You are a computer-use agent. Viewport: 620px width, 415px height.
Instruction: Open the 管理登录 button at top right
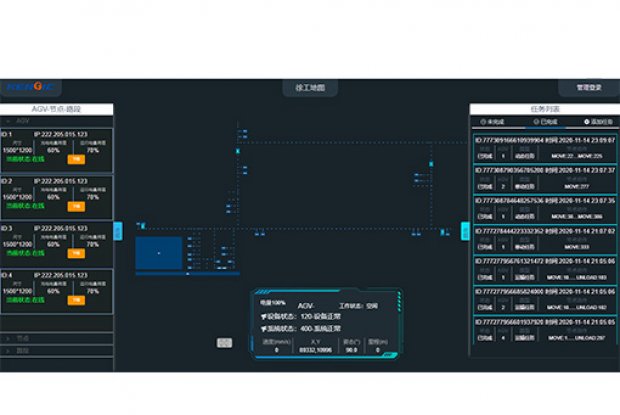pyautogui.click(x=588, y=88)
